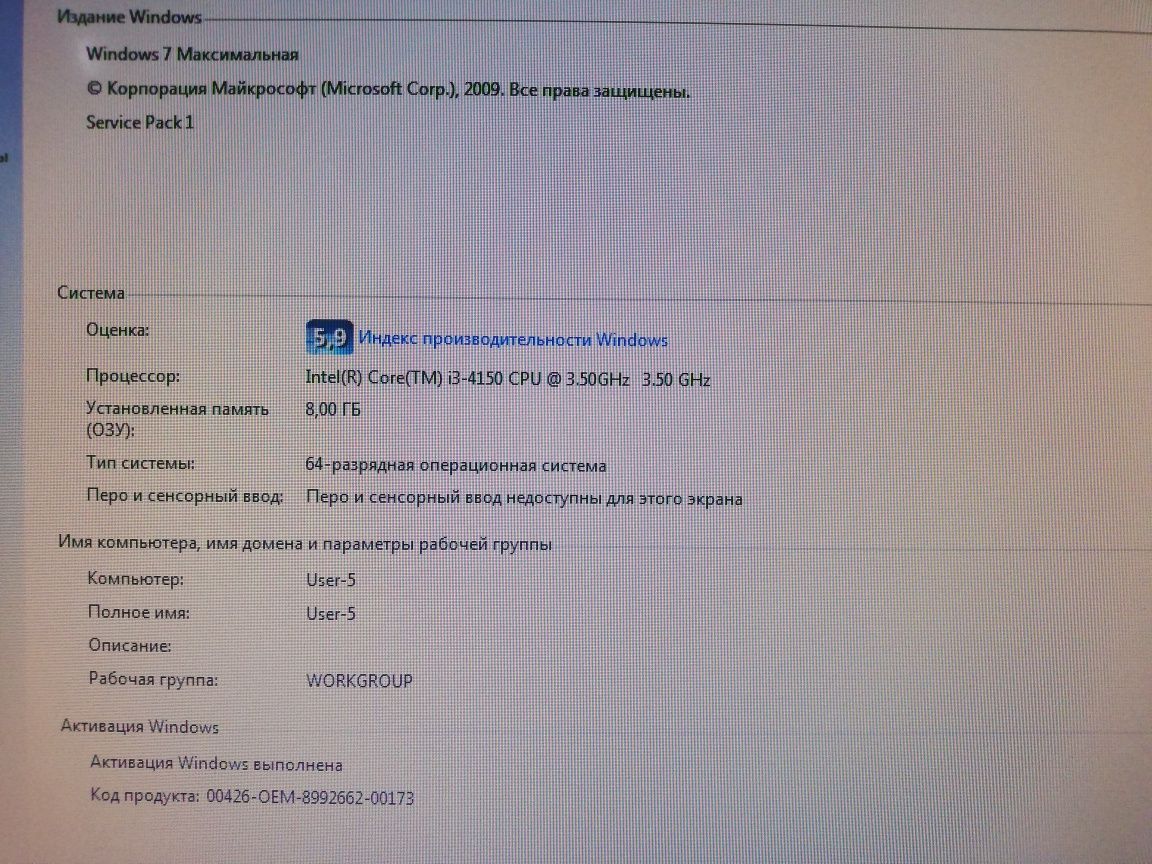Viewport: 1152px width, 864px height.
Task: Select the Корпорация Майкрософт copyright line
Action: coord(388,90)
